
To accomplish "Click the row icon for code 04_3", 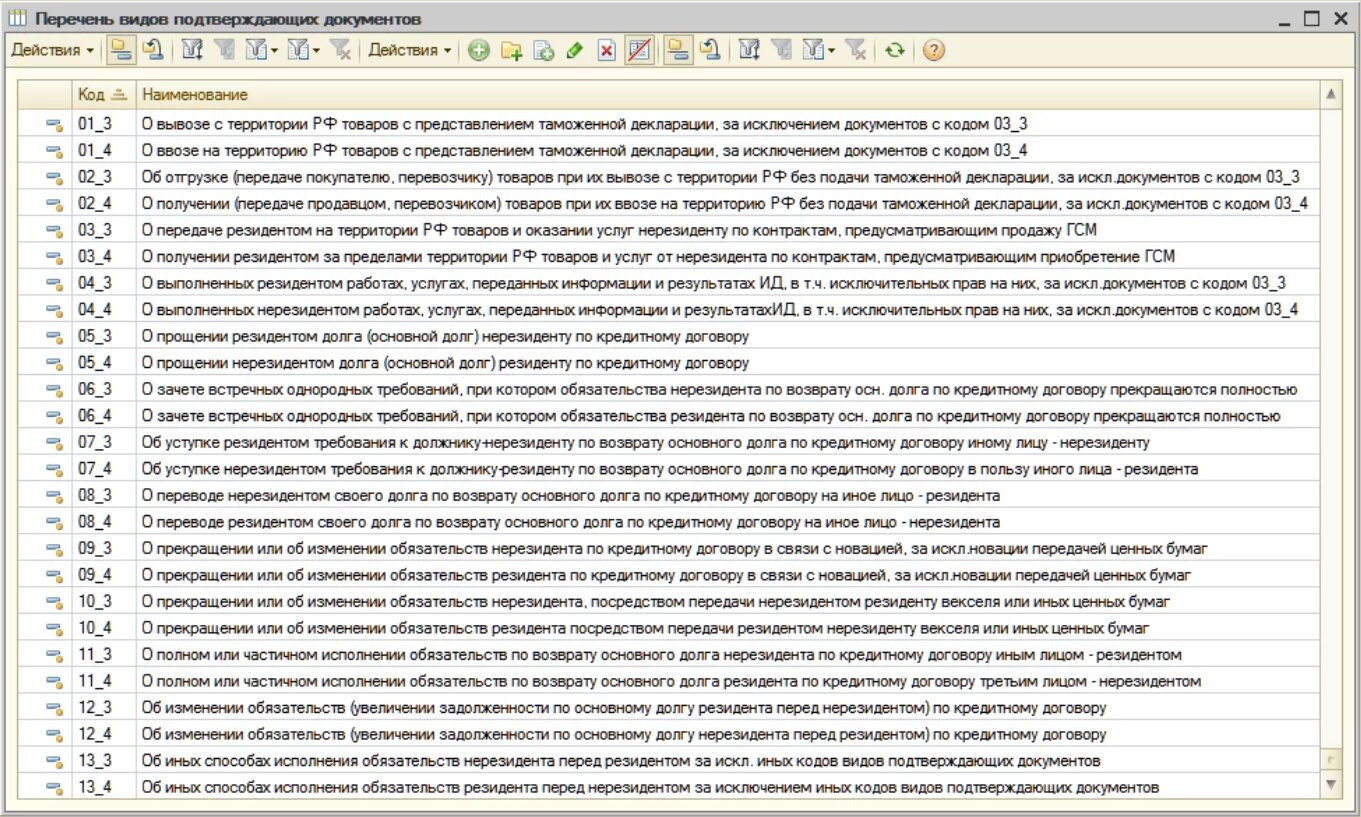I will point(55,283).
